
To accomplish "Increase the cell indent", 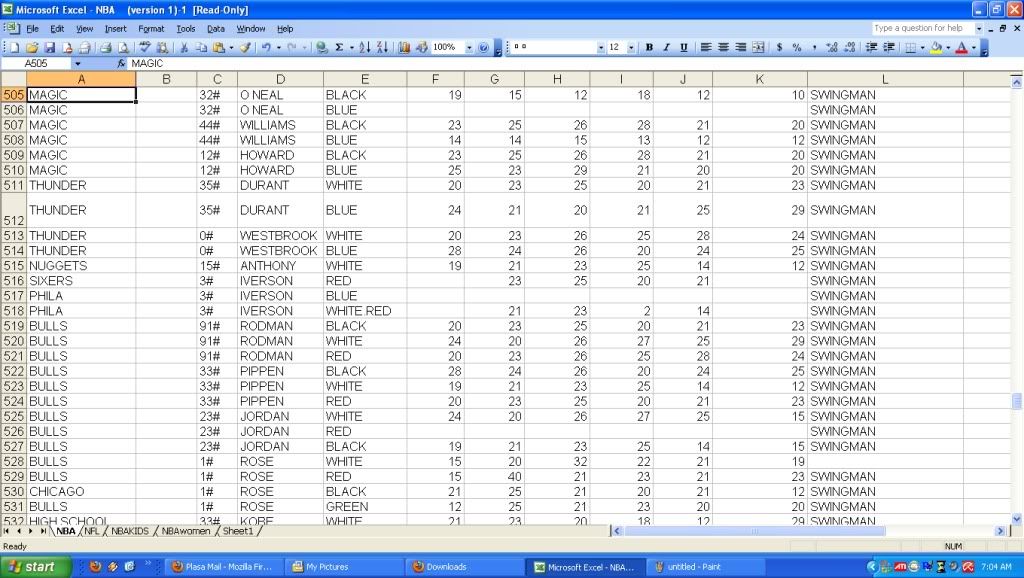I will pyautogui.click(x=889, y=48).
